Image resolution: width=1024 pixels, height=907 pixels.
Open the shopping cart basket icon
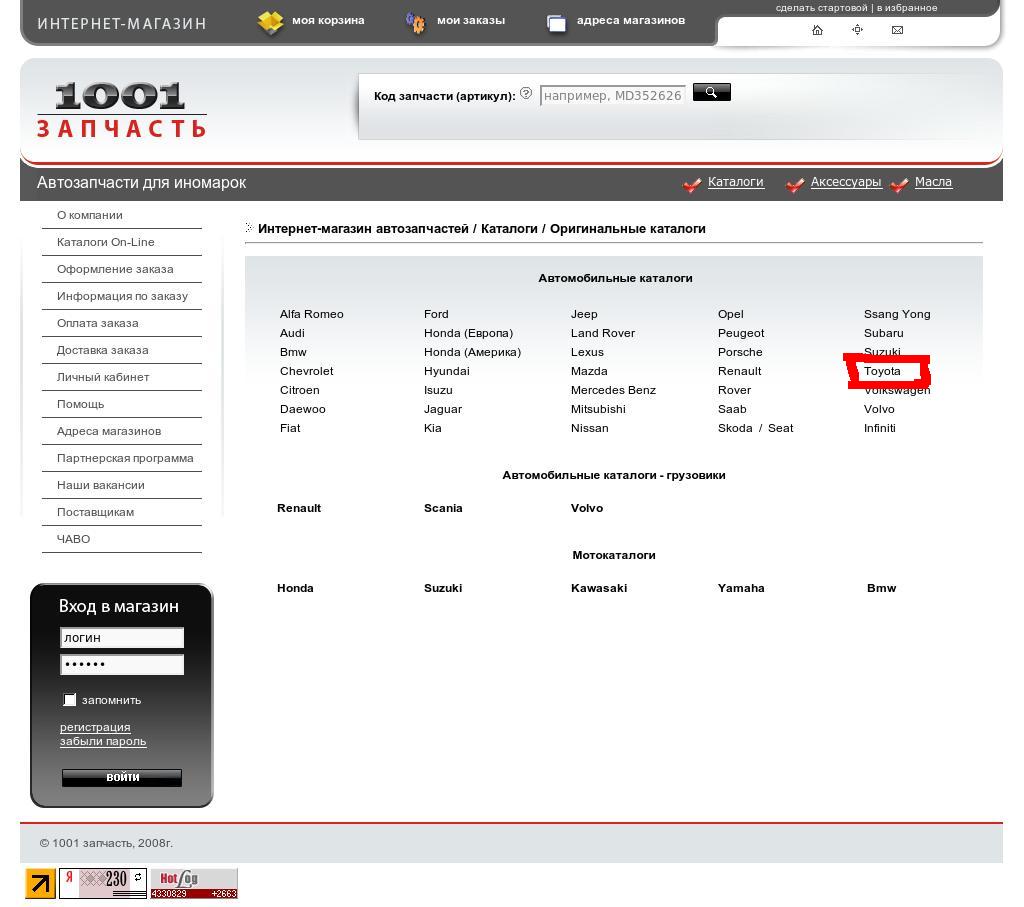[x=270, y=21]
